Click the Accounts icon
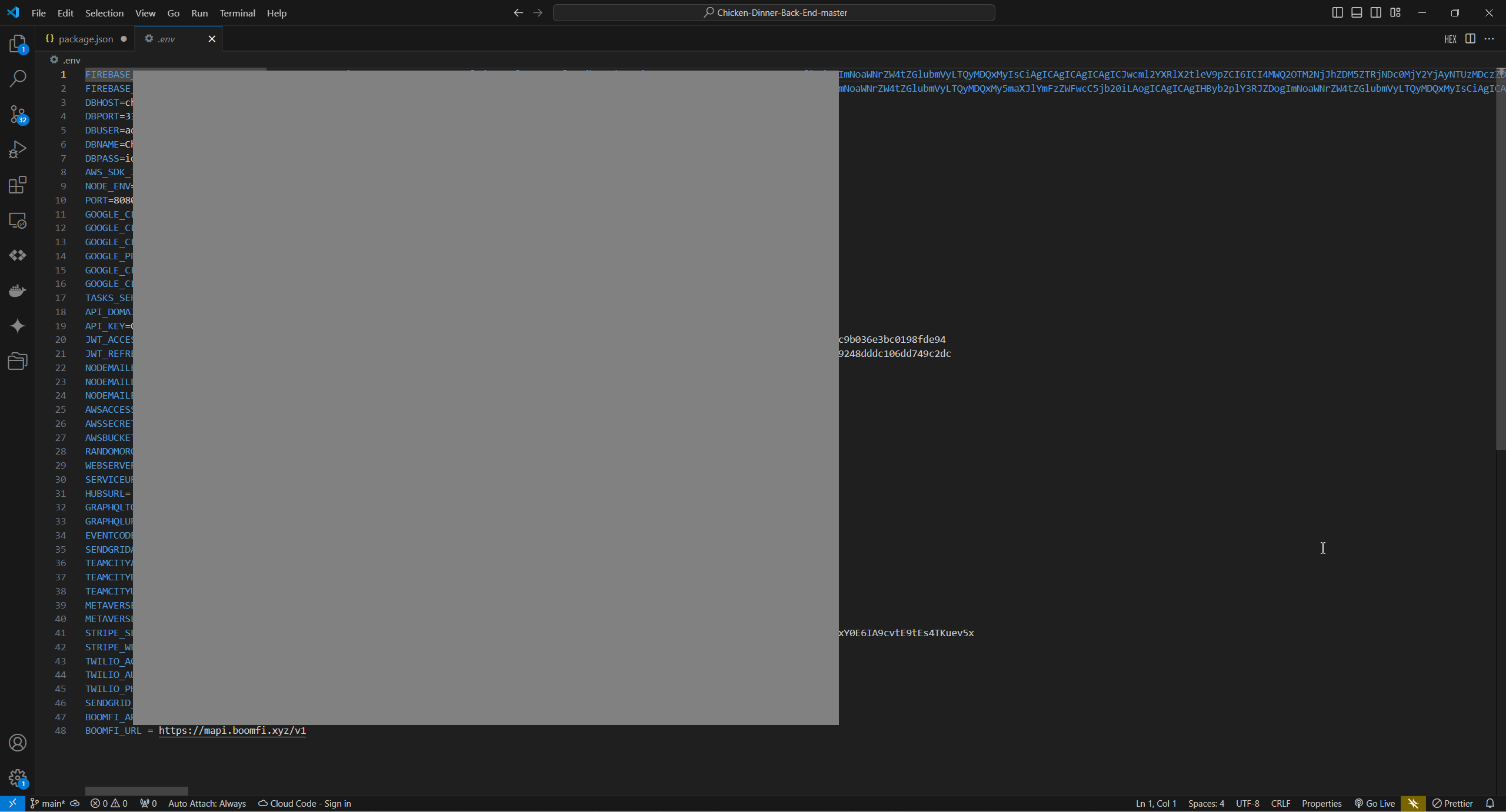 click(x=18, y=743)
